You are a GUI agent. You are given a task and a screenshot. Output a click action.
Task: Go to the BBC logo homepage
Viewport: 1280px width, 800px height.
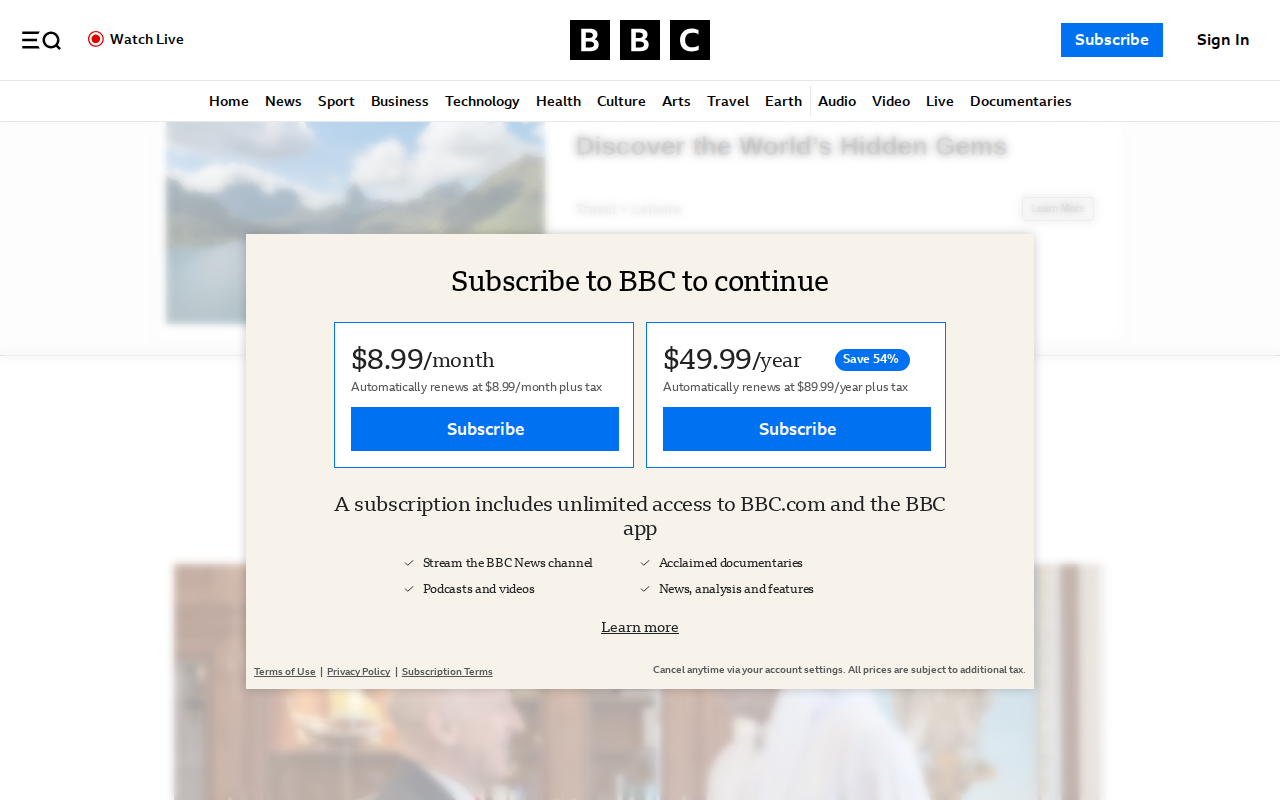(640, 40)
